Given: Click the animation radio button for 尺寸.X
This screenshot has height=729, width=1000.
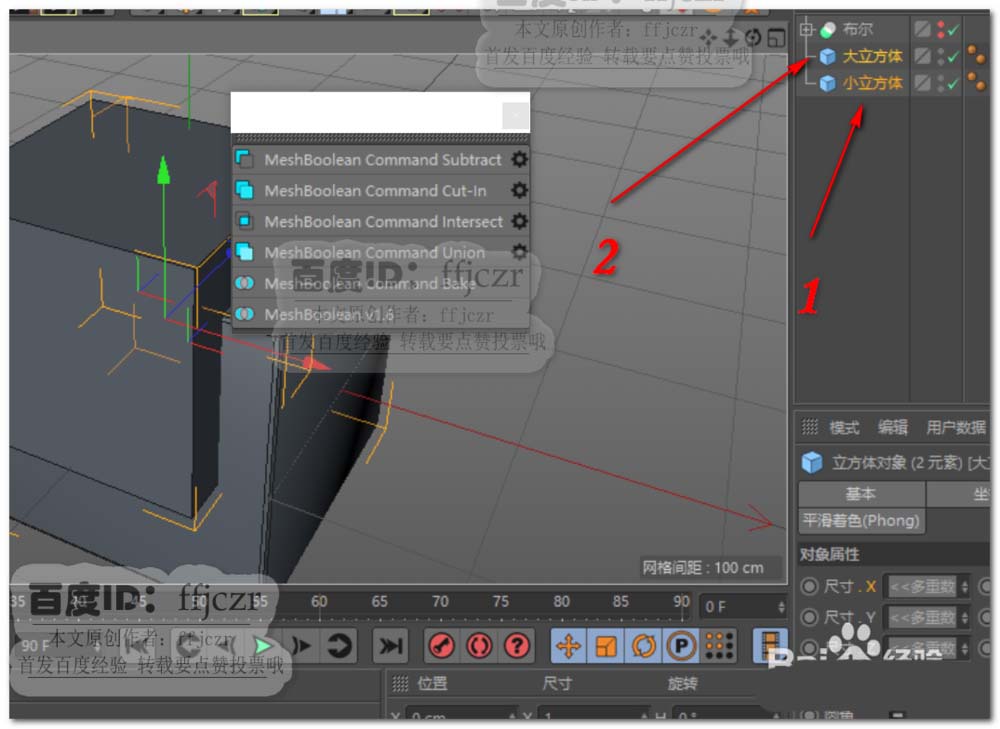Looking at the screenshot, I should point(809,586).
